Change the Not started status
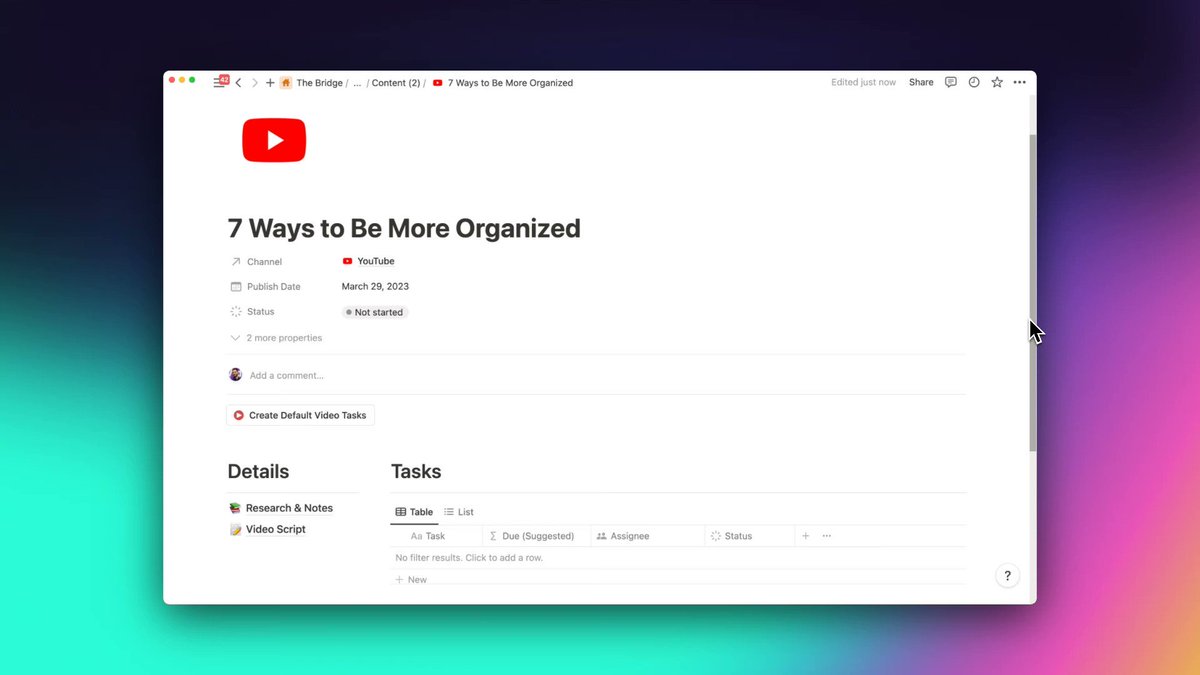The image size is (1200, 675). pos(375,312)
